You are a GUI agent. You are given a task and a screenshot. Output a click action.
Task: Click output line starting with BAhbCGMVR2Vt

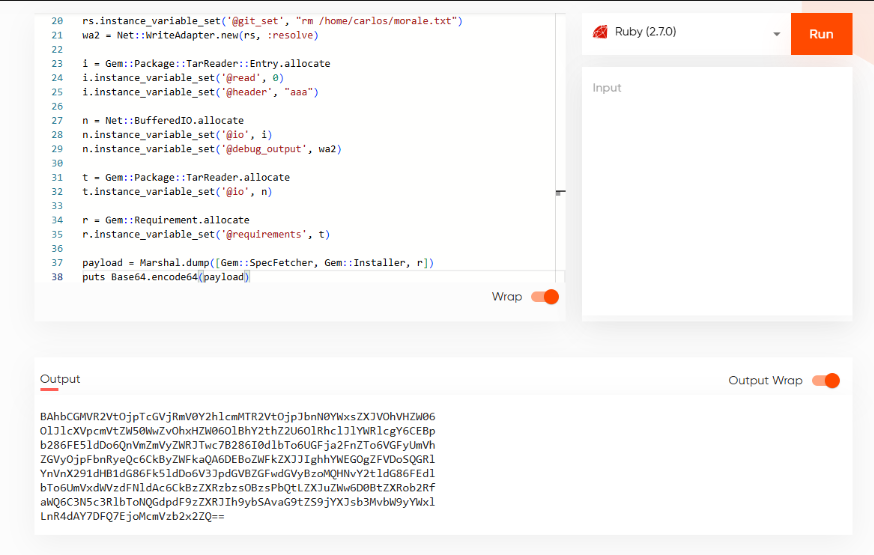[237, 417]
